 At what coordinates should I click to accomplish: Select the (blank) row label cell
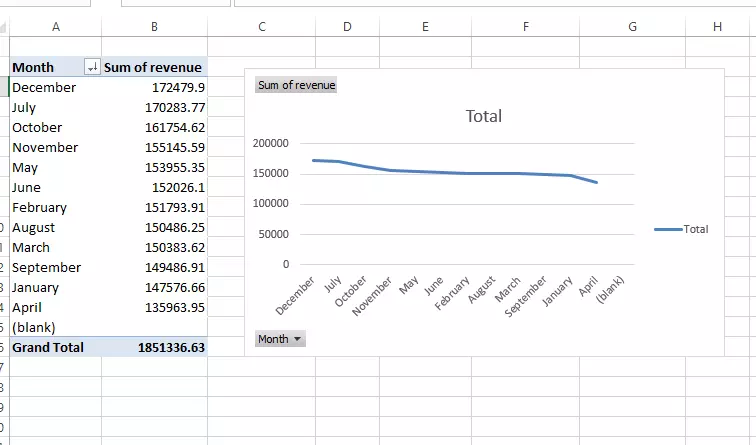(34, 327)
